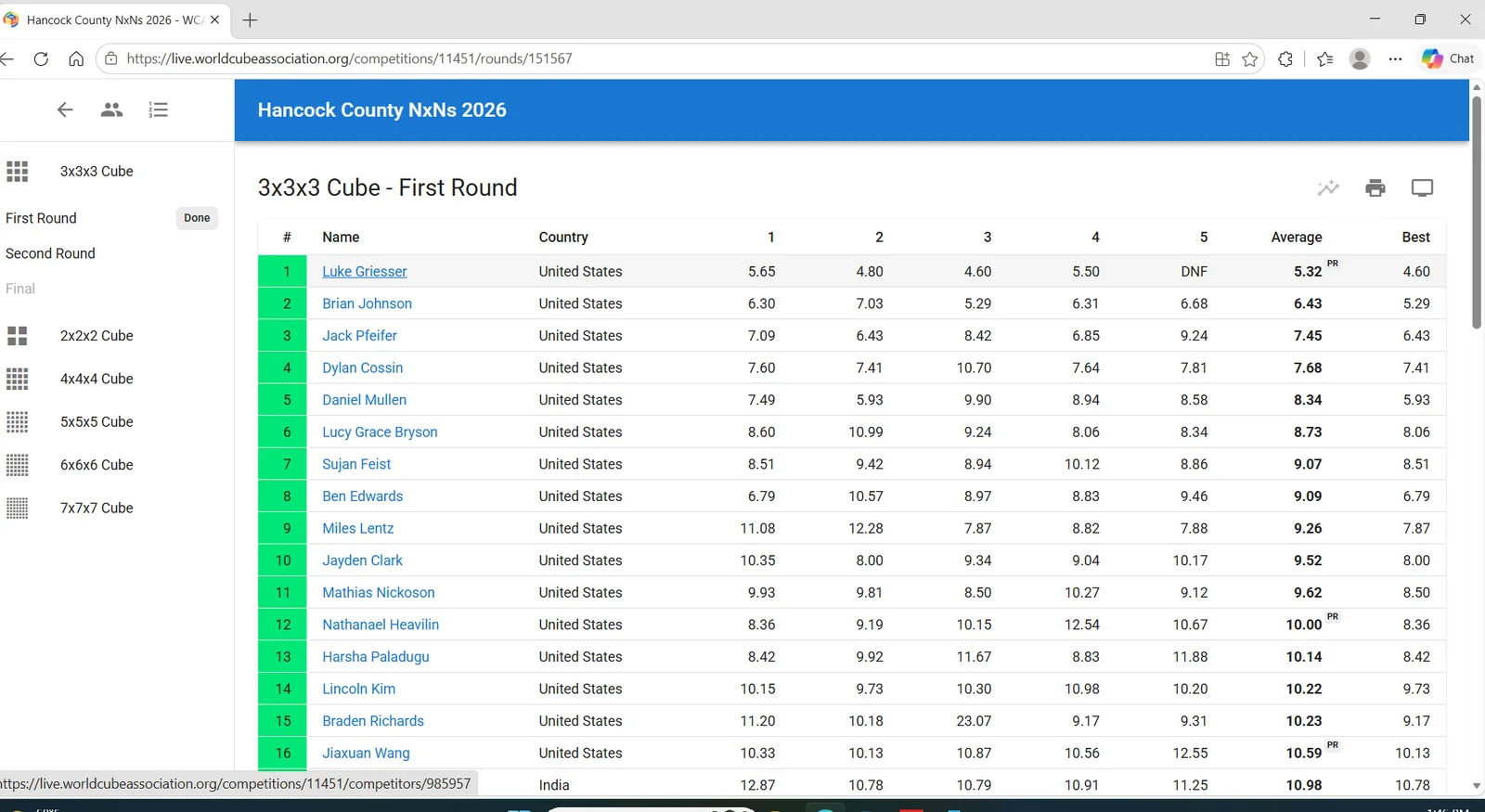The image size is (1485, 812).
Task: Click the 6x6x6 Cube event icon
Action: tap(18, 465)
